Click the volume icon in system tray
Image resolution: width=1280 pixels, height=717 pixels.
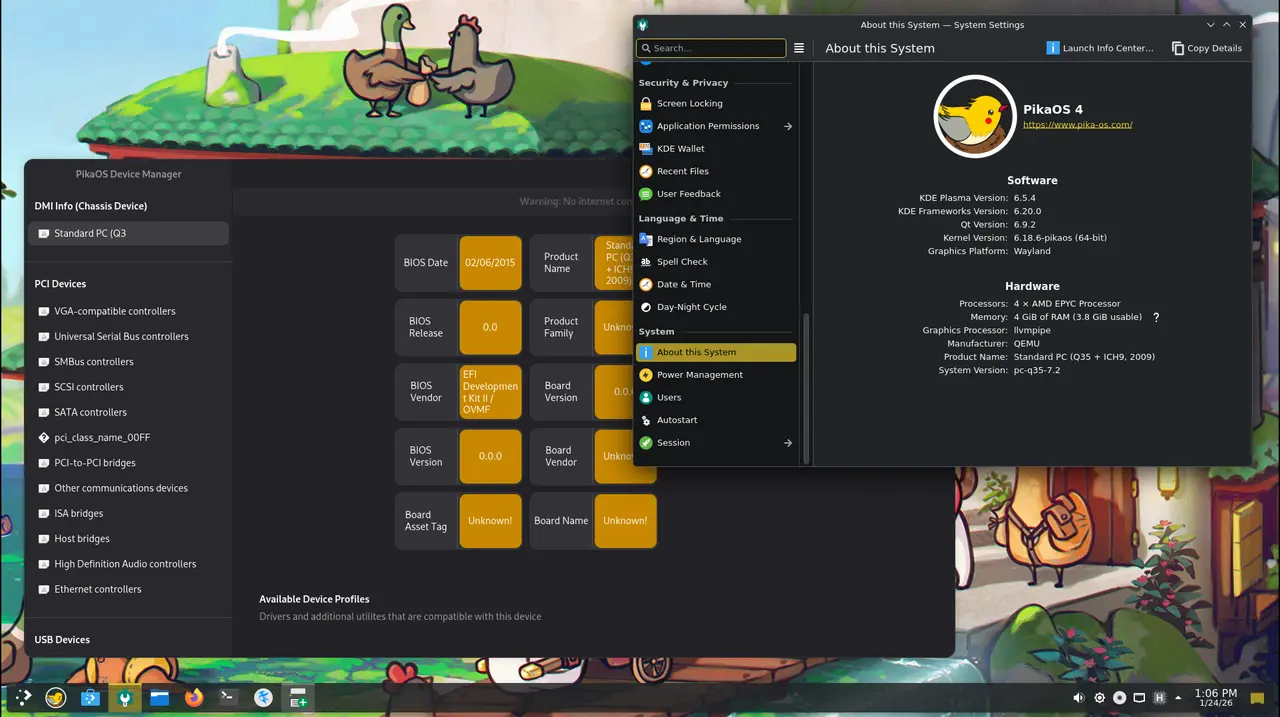click(1079, 698)
